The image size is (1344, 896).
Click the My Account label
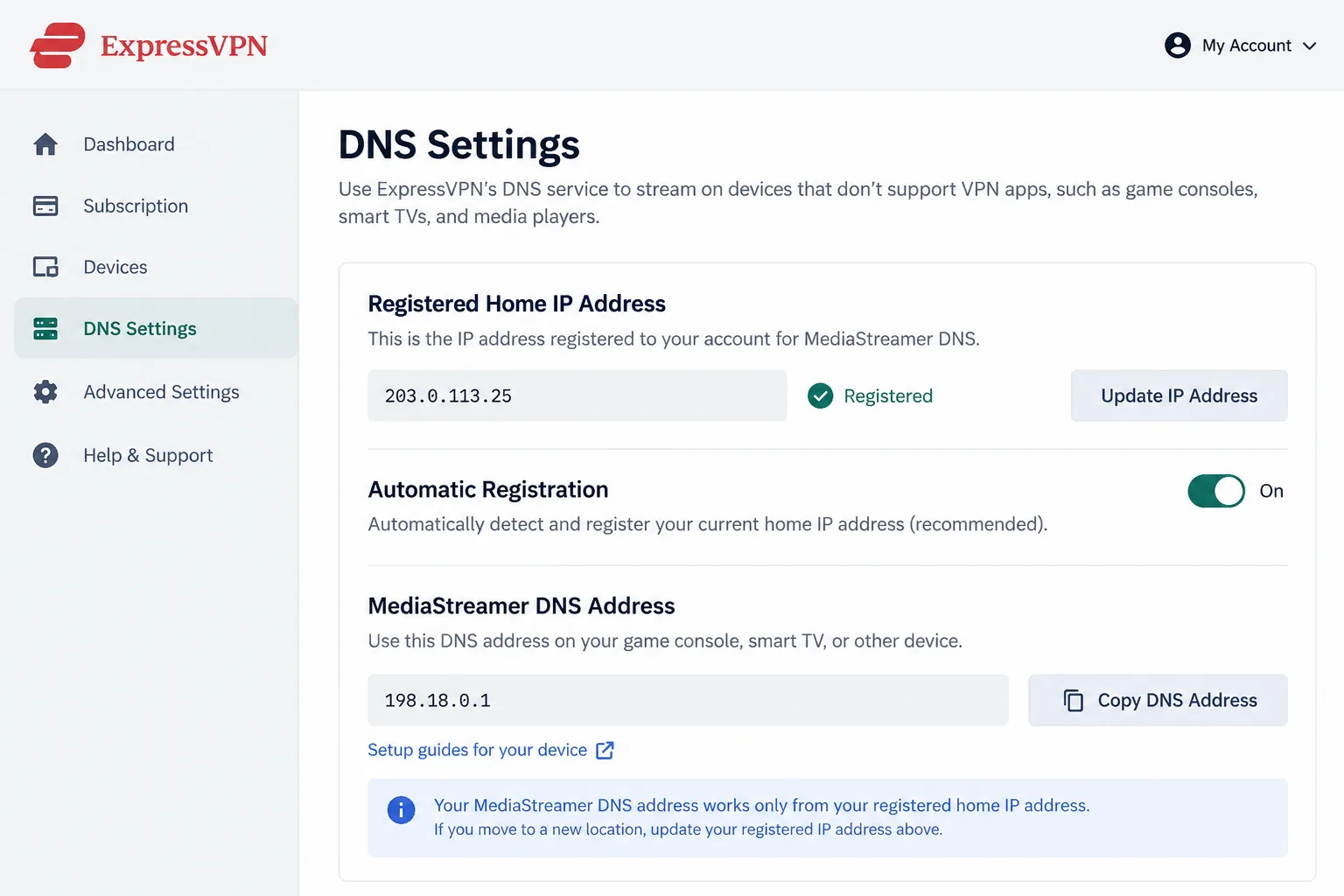[1246, 45]
